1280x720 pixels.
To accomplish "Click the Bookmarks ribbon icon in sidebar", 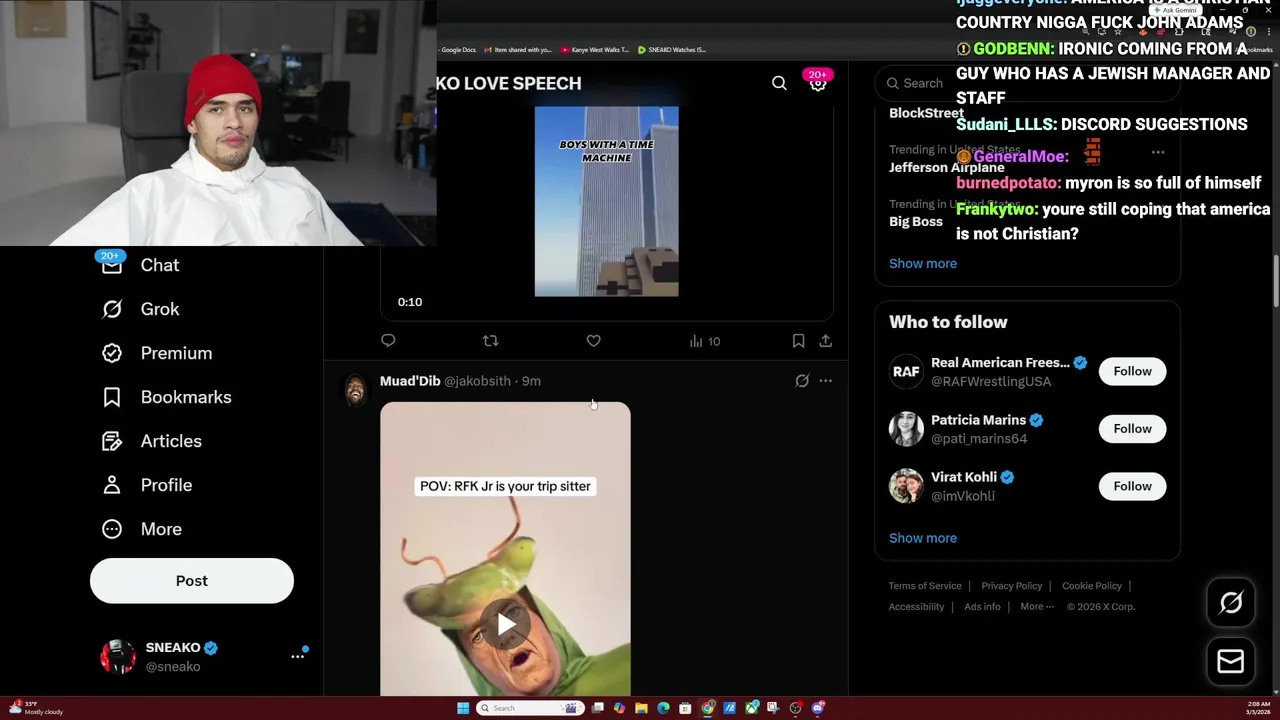I will pos(112,397).
